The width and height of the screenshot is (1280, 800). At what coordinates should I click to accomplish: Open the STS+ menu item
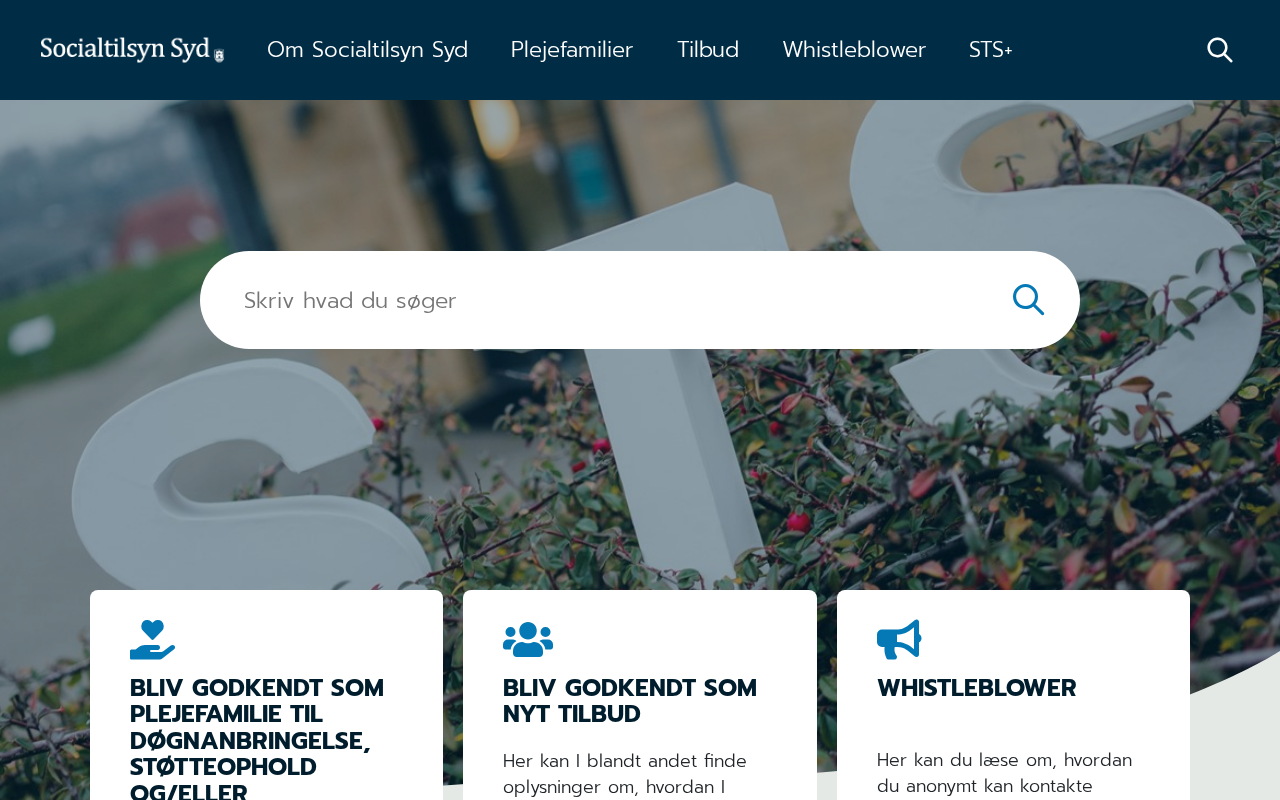[991, 50]
